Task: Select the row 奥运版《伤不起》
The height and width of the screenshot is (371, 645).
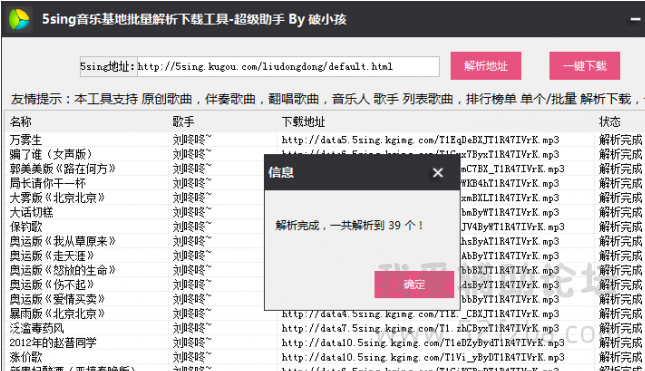Action: (322, 285)
